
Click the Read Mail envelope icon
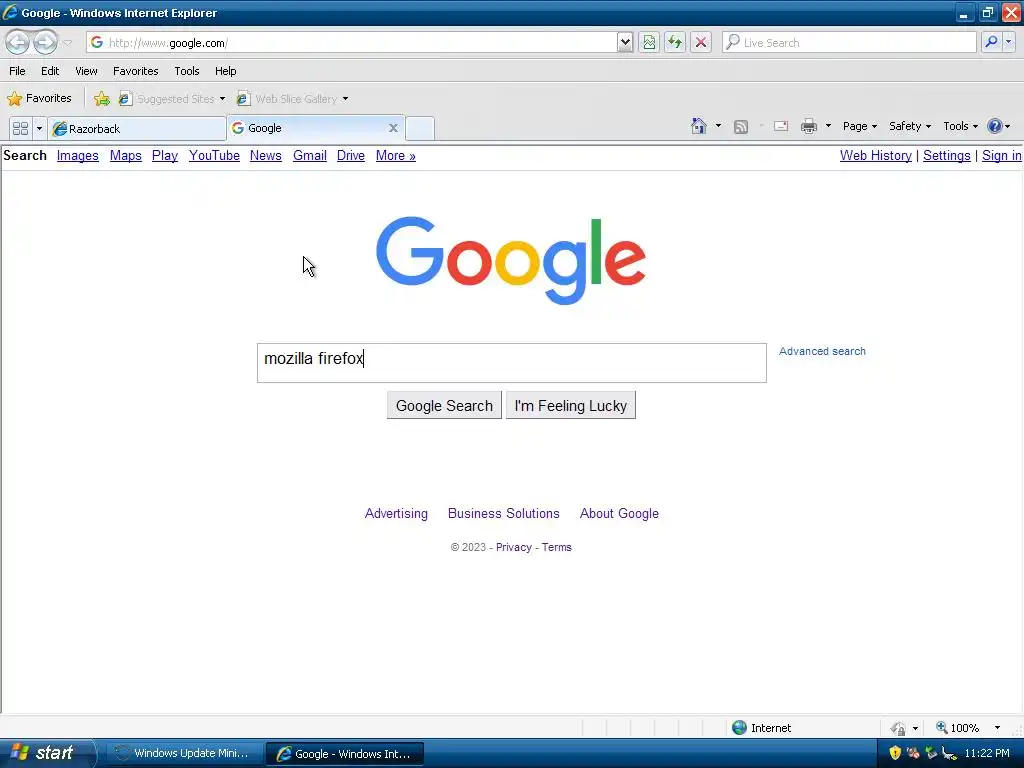coord(781,126)
